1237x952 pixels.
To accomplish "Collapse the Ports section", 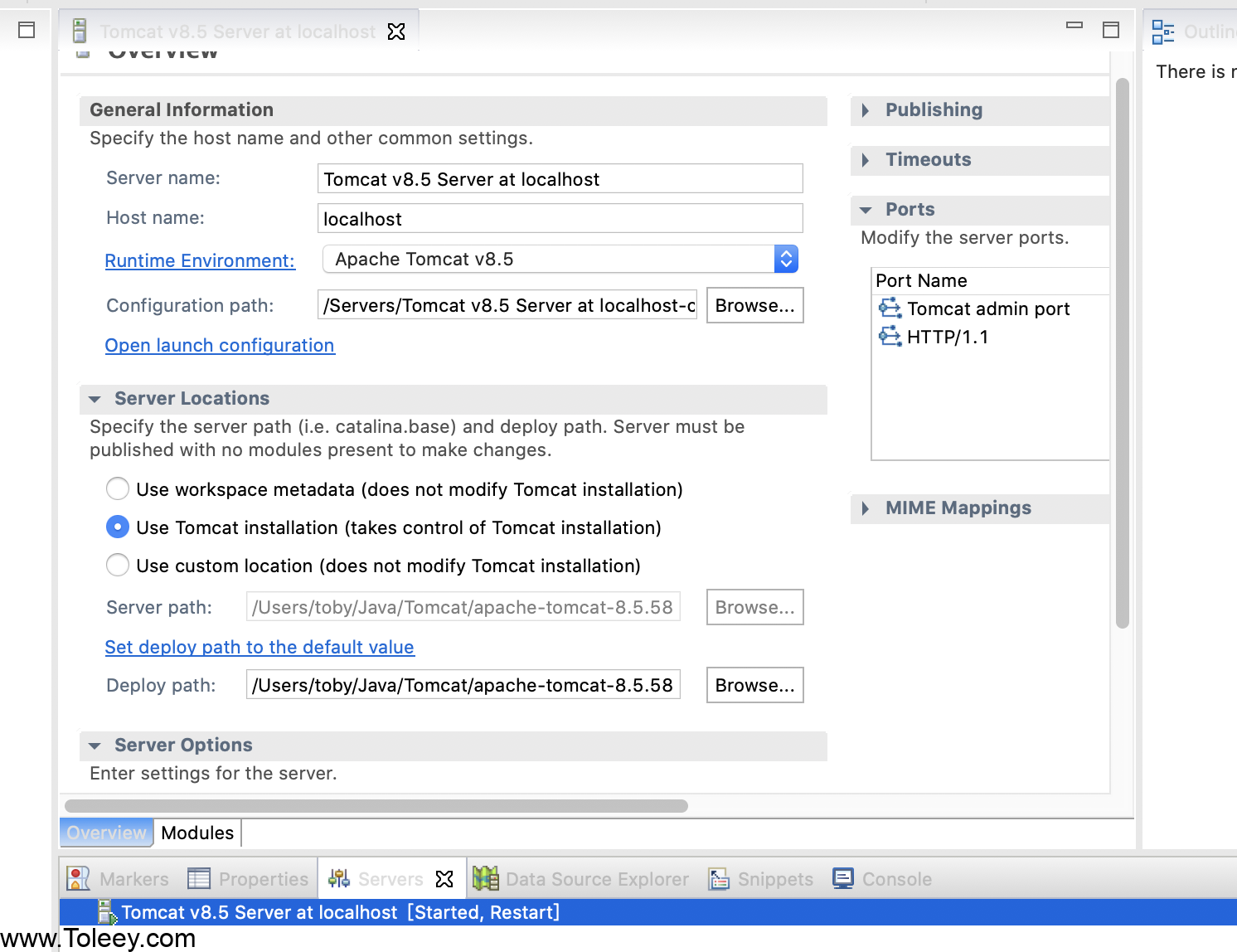I will 866,210.
